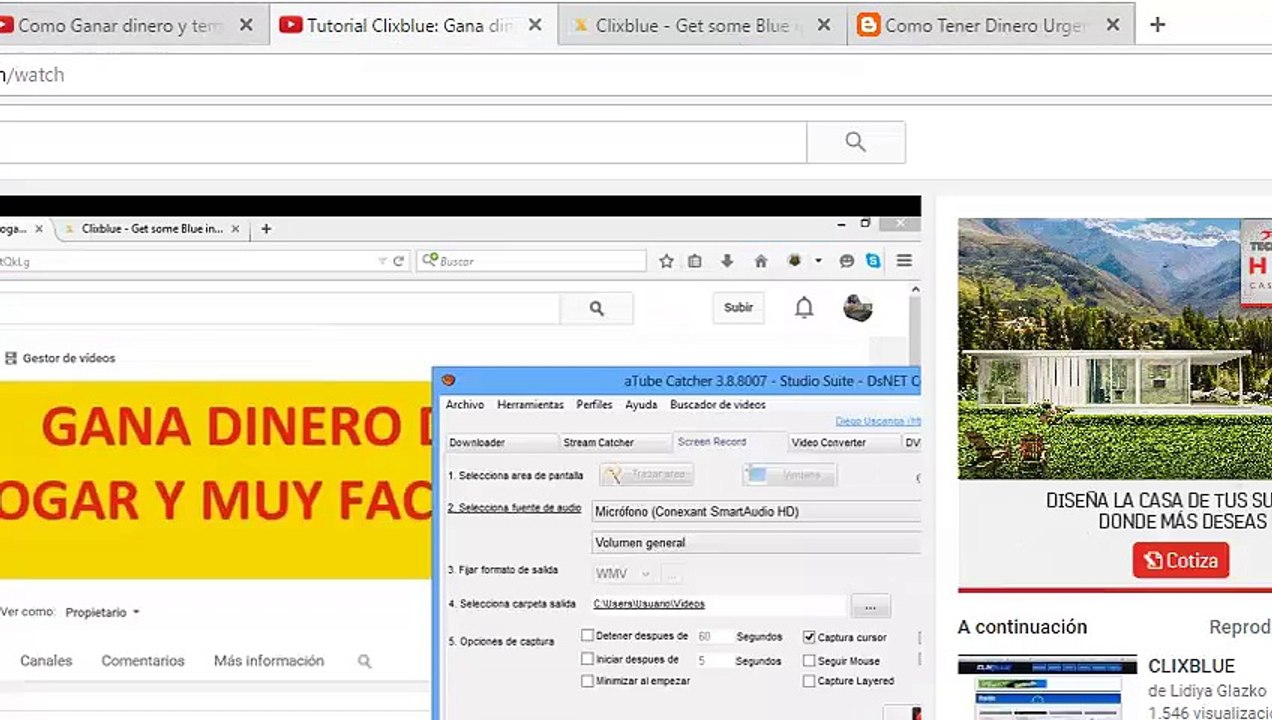1272x720 pixels.
Task: Open the Perfiles menu
Action: (x=594, y=405)
